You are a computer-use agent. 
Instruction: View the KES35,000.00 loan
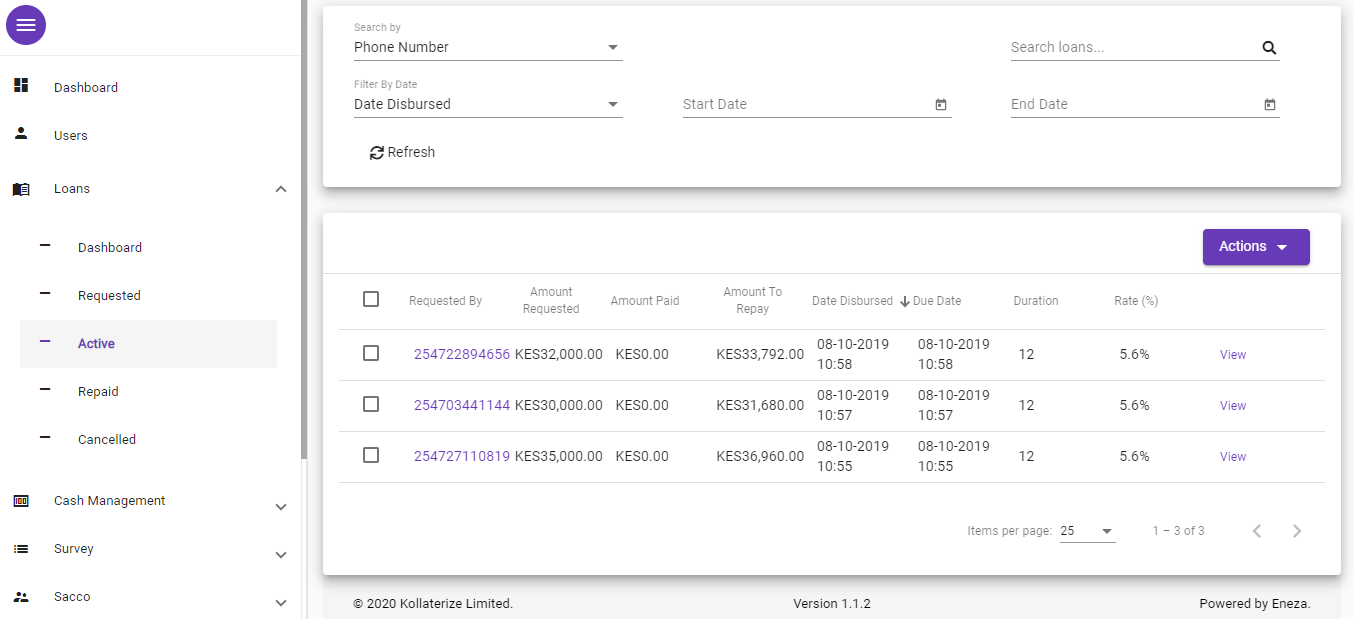[1233, 457]
